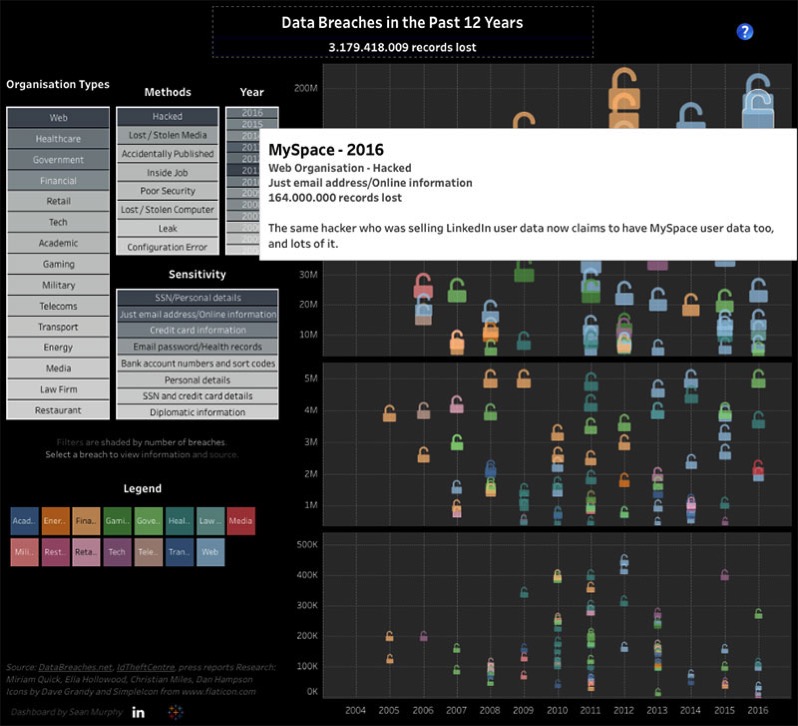Filter sensitivity by Credit card information
The image size is (798, 726).
pyautogui.click(x=197, y=331)
